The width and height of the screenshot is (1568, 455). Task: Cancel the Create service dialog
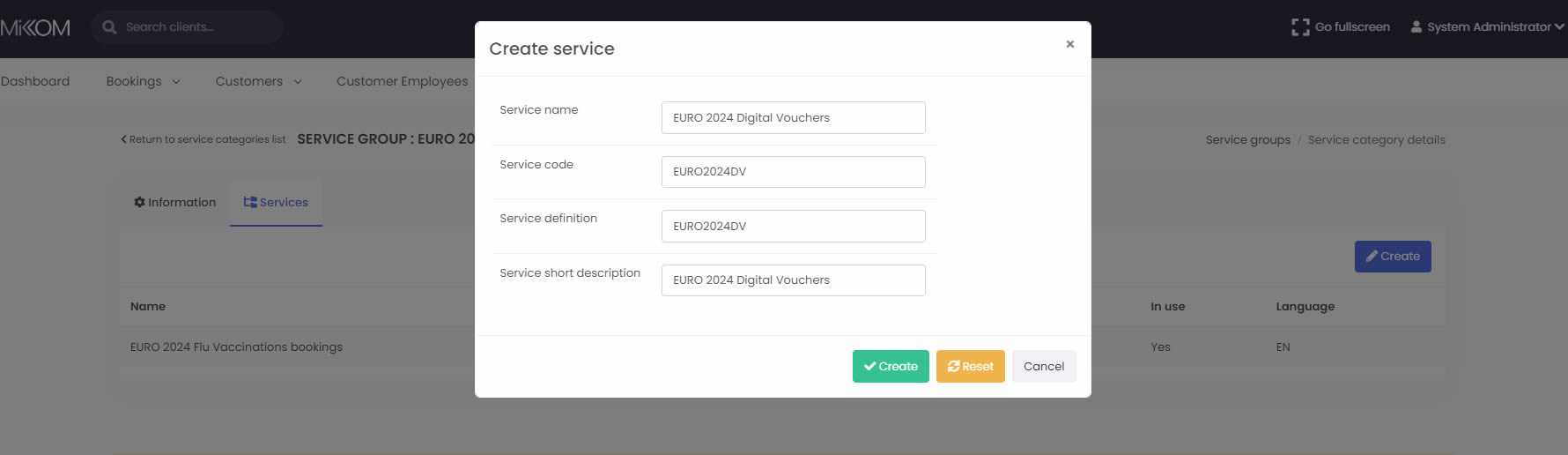1043,367
